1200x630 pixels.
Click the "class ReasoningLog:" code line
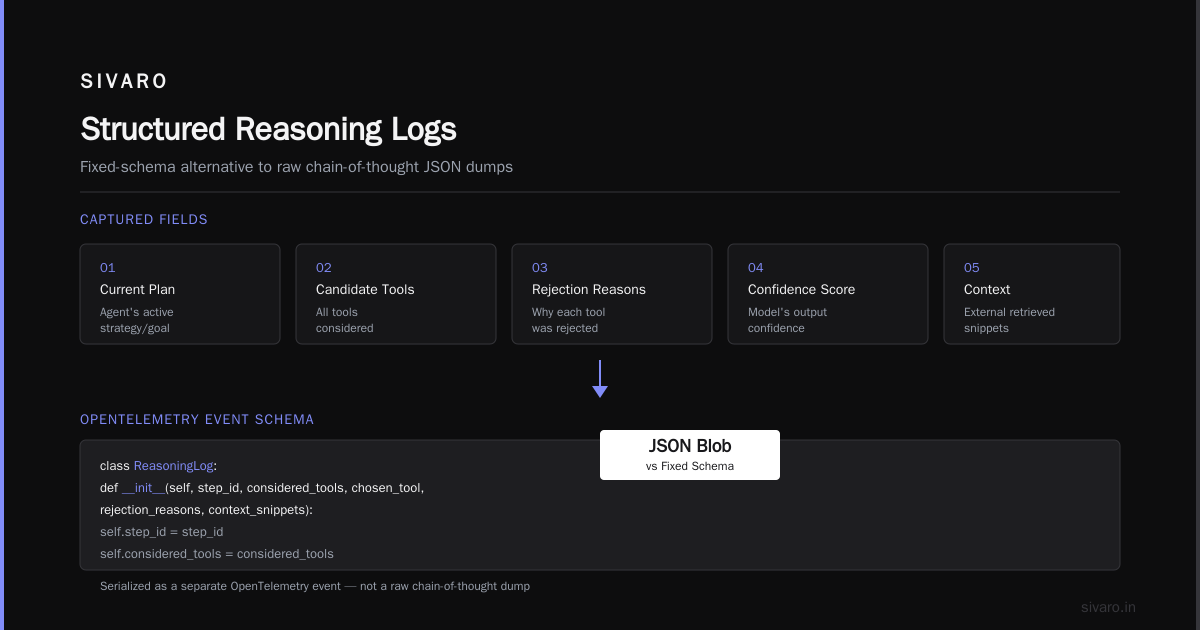click(158, 466)
